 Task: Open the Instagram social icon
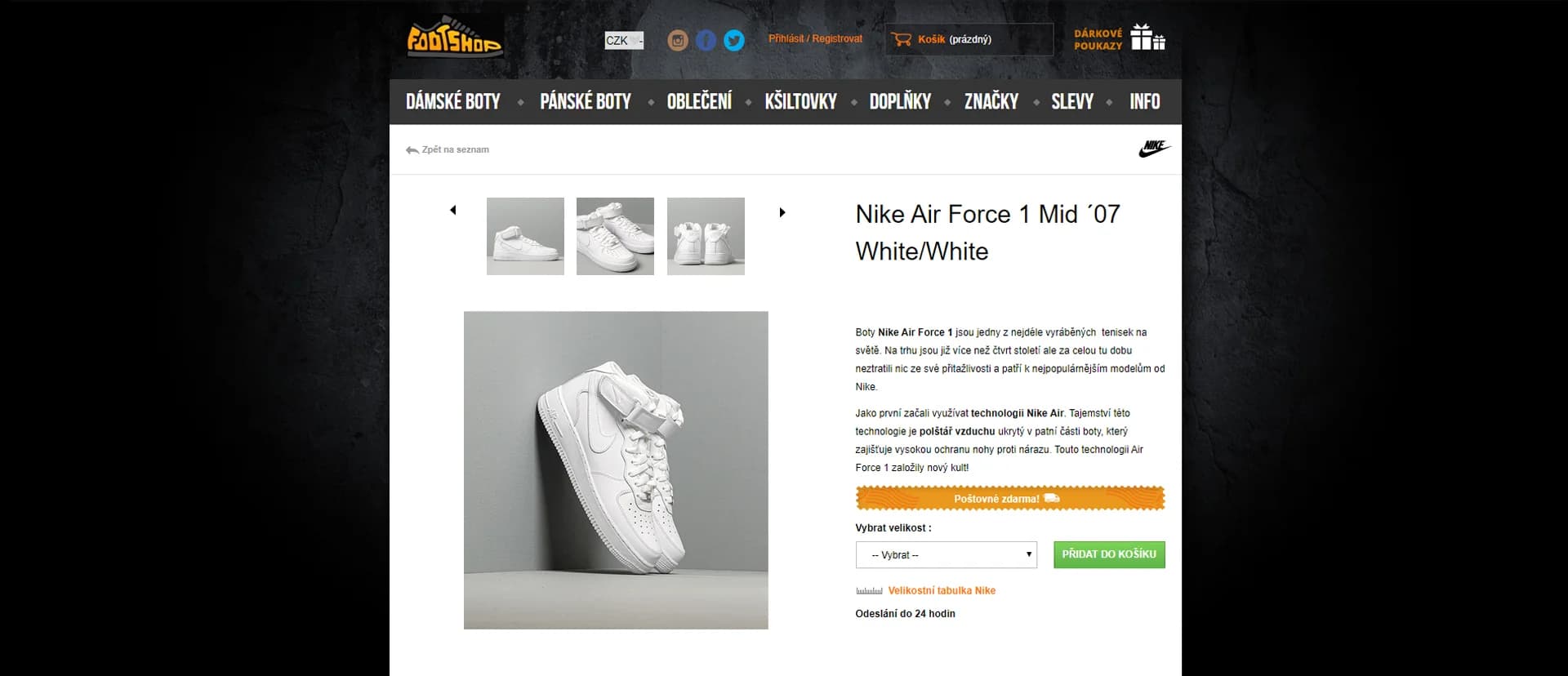(x=678, y=40)
